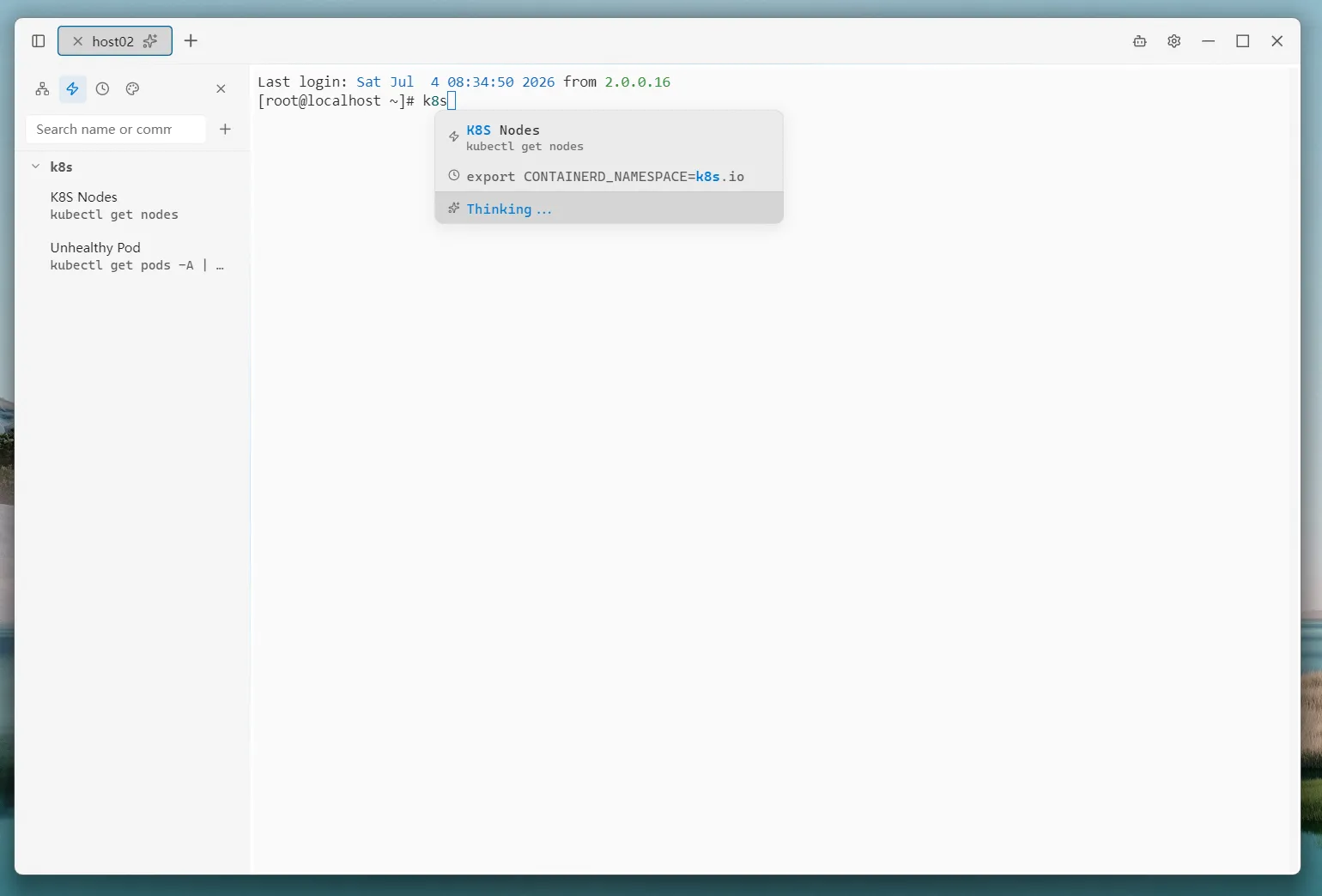Maximize the window
The image size is (1322, 896).
pyautogui.click(x=1243, y=41)
